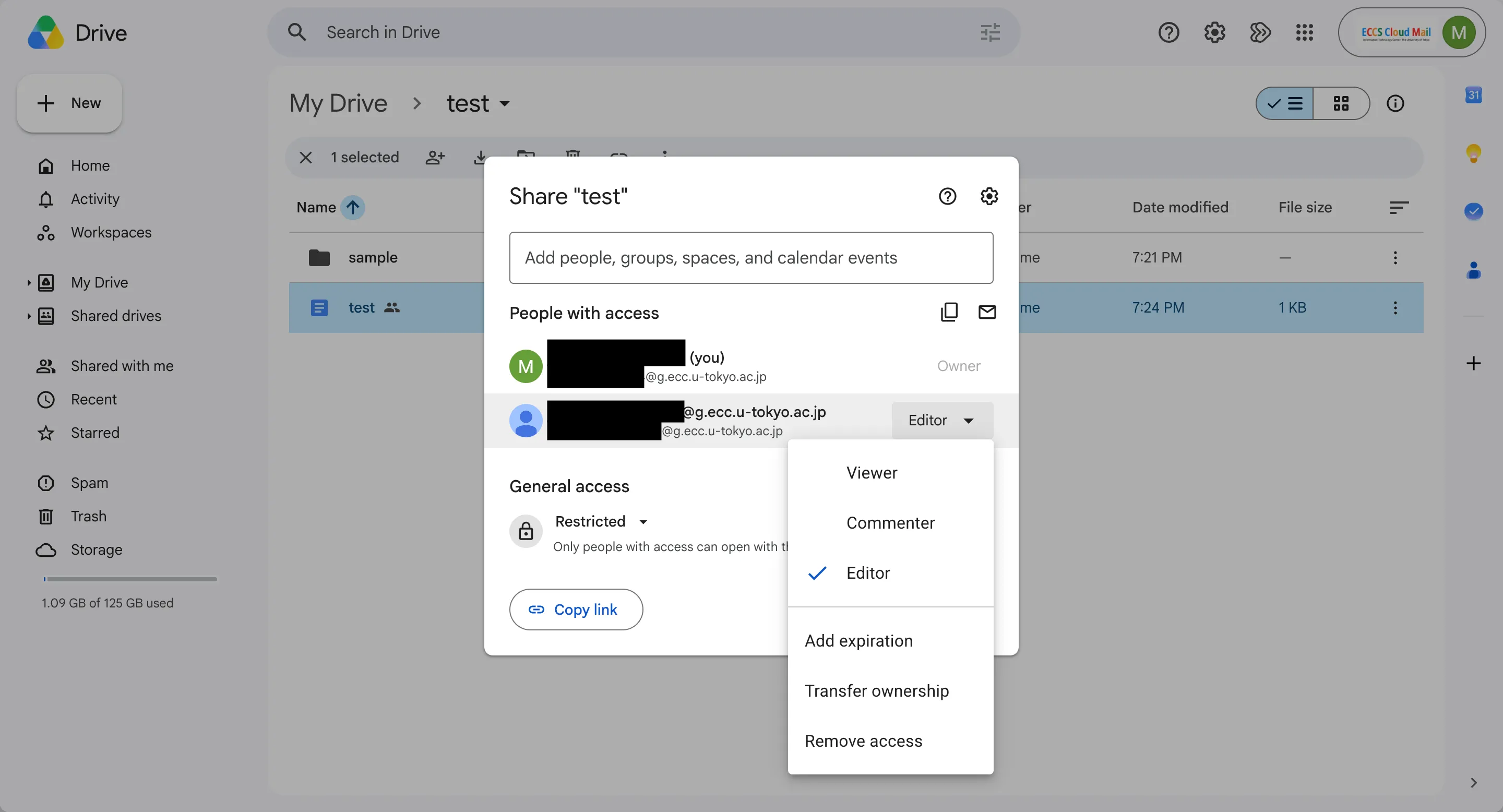Open view details info icon

coord(1395,103)
